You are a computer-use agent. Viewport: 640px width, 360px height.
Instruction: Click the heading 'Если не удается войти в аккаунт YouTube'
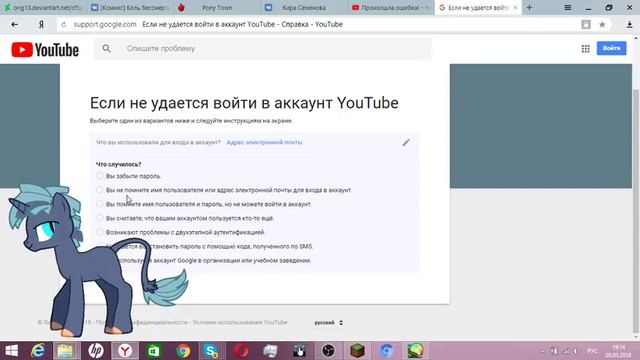click(244, 103)
